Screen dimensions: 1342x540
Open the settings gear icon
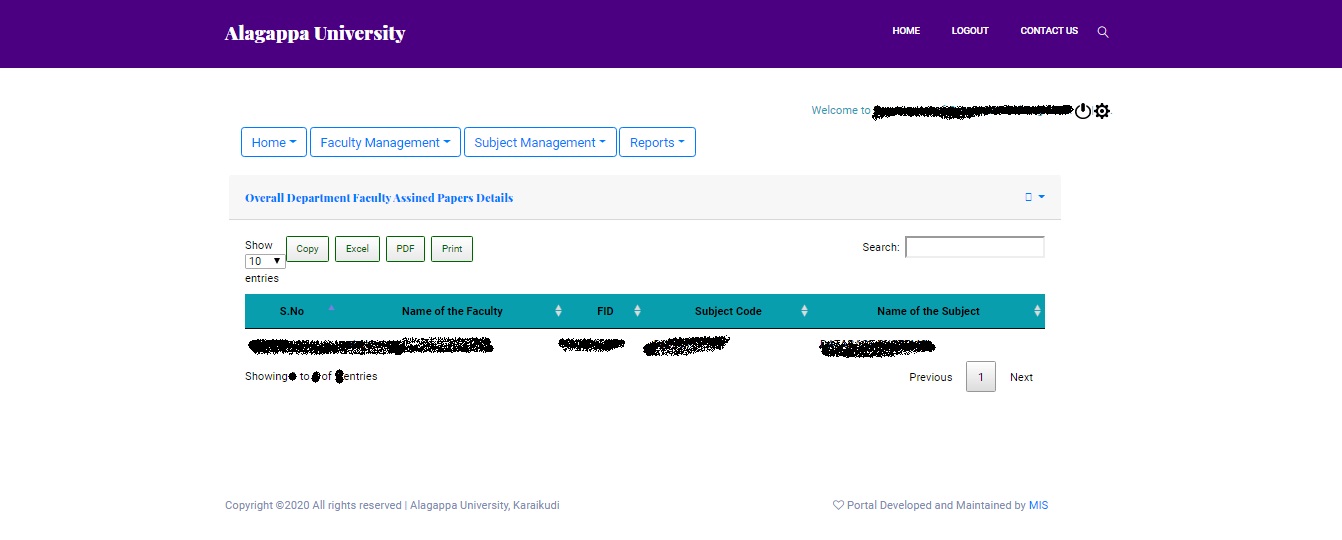pos(1102,111)
